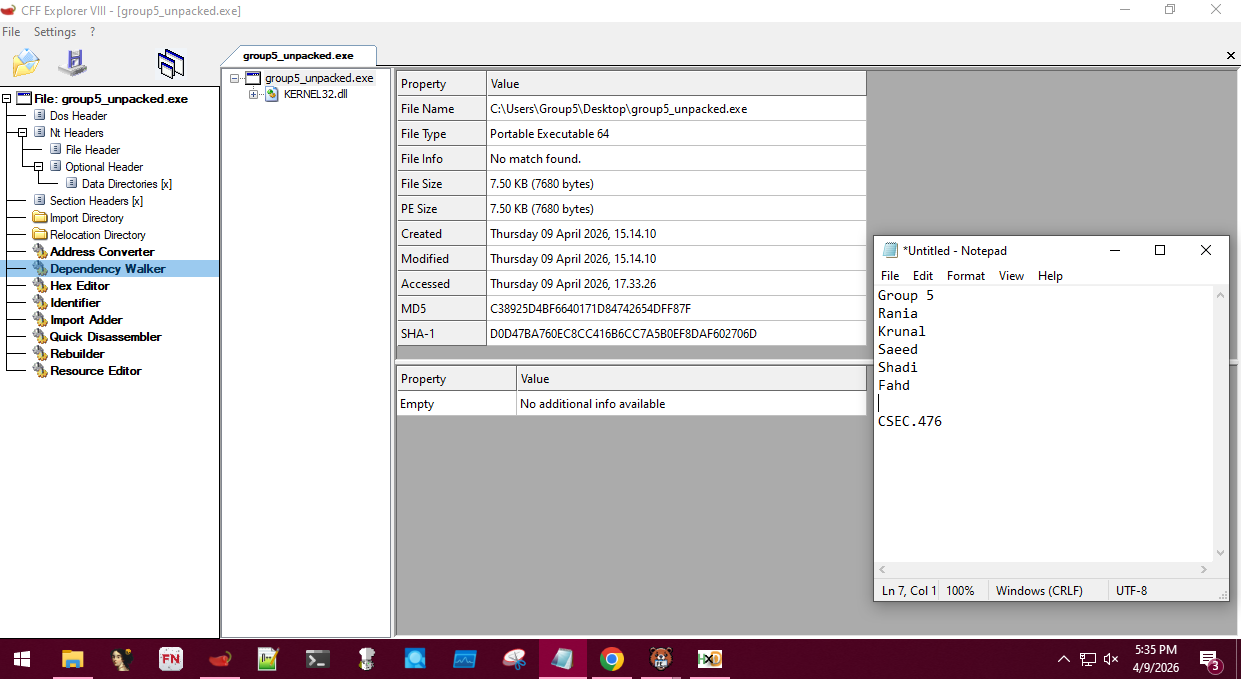The width and height of the screenshot is (1241, 679).
Task: Click the SHA-1 hash value cell
Action: 676,334
